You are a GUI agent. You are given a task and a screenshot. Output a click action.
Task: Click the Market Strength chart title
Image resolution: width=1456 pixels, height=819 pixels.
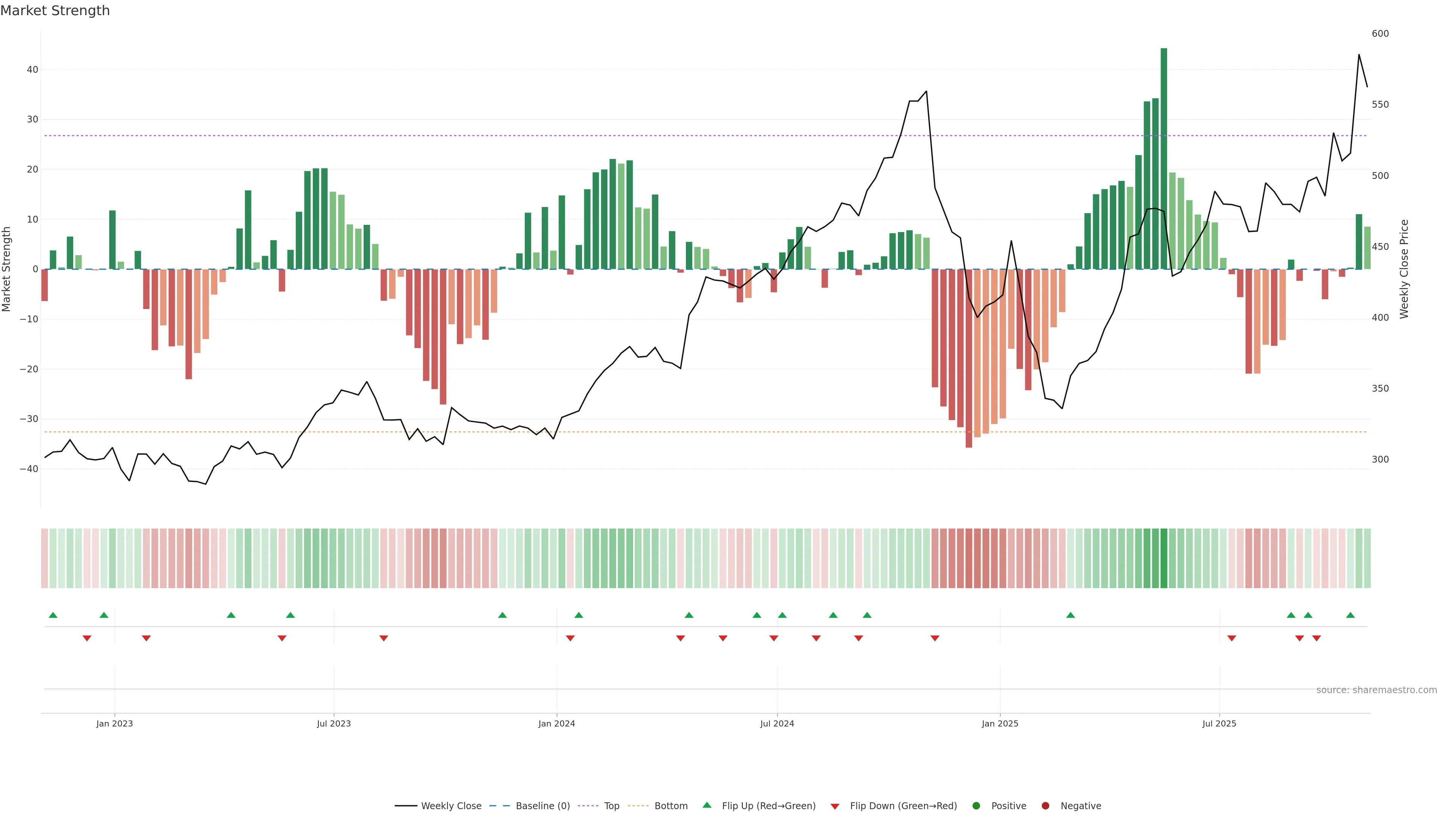(55, 11)
